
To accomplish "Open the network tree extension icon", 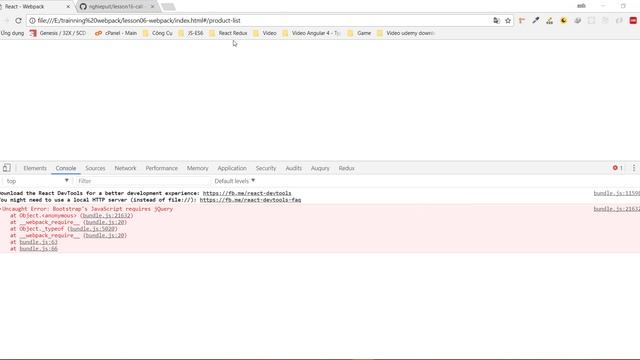I will 549,20.
